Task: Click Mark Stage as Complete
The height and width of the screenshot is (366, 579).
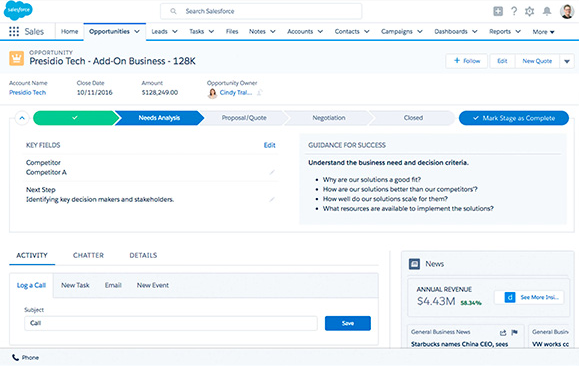Action: coord(514,118)
